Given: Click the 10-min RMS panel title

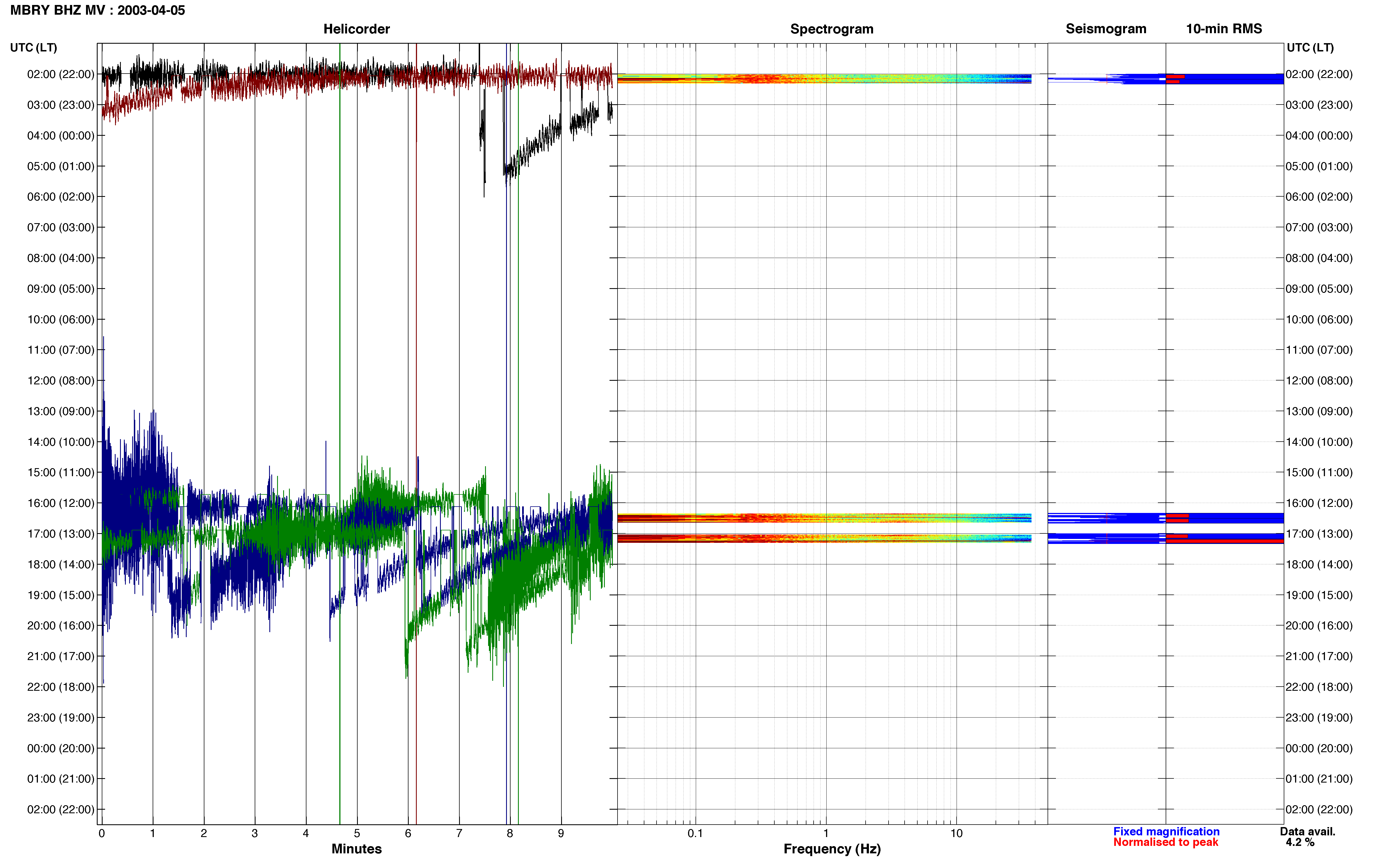Looking at the screenshot, I should click(x=1224, y=29).
